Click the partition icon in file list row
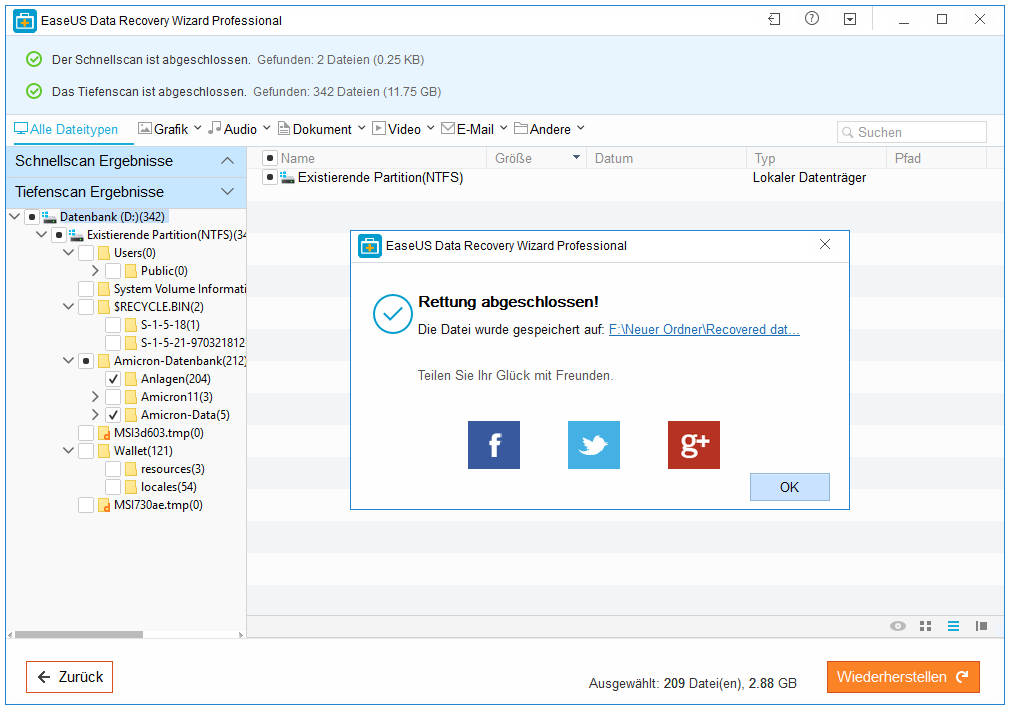The height and width of the screenshot is (712, 1010). (x=287, y=177)
